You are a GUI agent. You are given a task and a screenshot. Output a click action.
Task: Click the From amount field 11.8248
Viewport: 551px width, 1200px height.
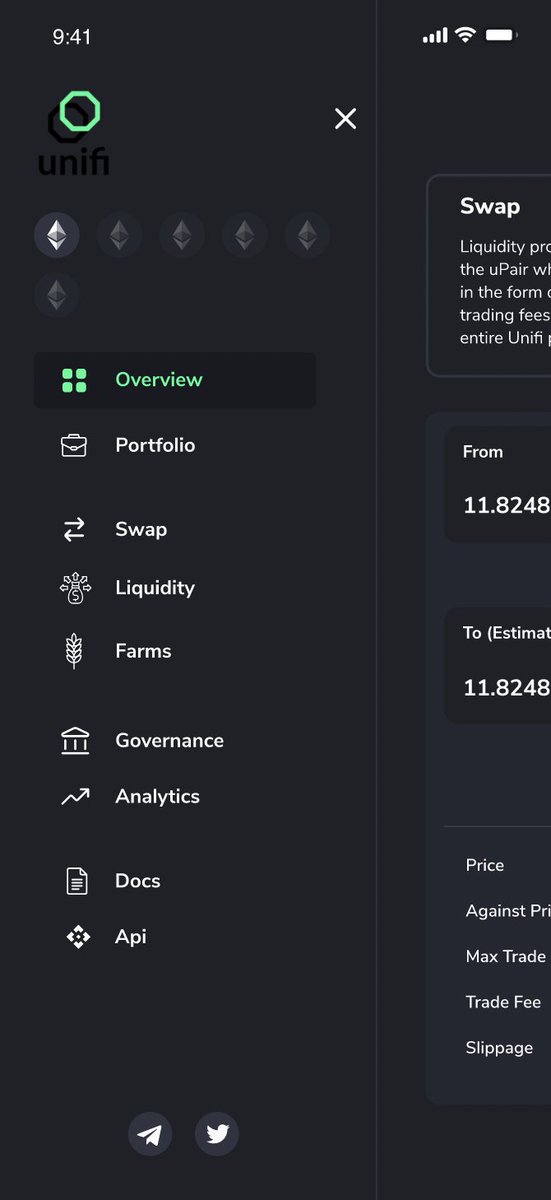coord(506,506)
